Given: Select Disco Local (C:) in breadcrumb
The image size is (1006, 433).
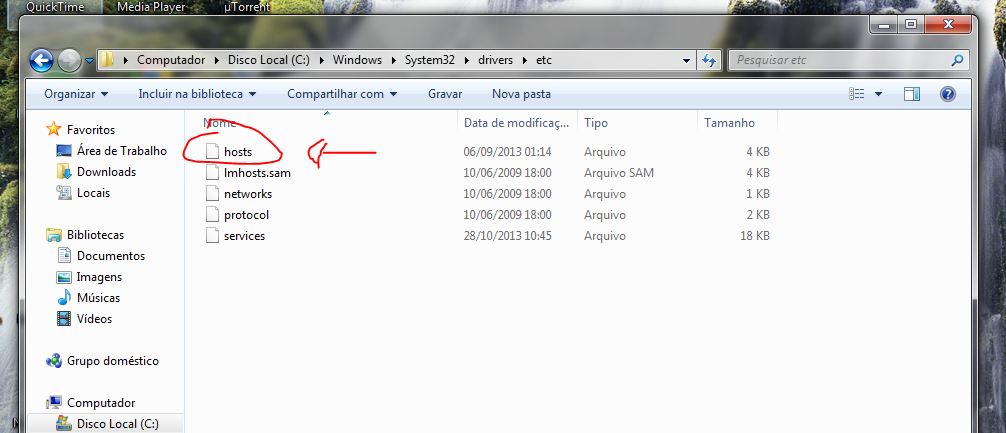Looking at the screenshot, I should tap(269, 60).
